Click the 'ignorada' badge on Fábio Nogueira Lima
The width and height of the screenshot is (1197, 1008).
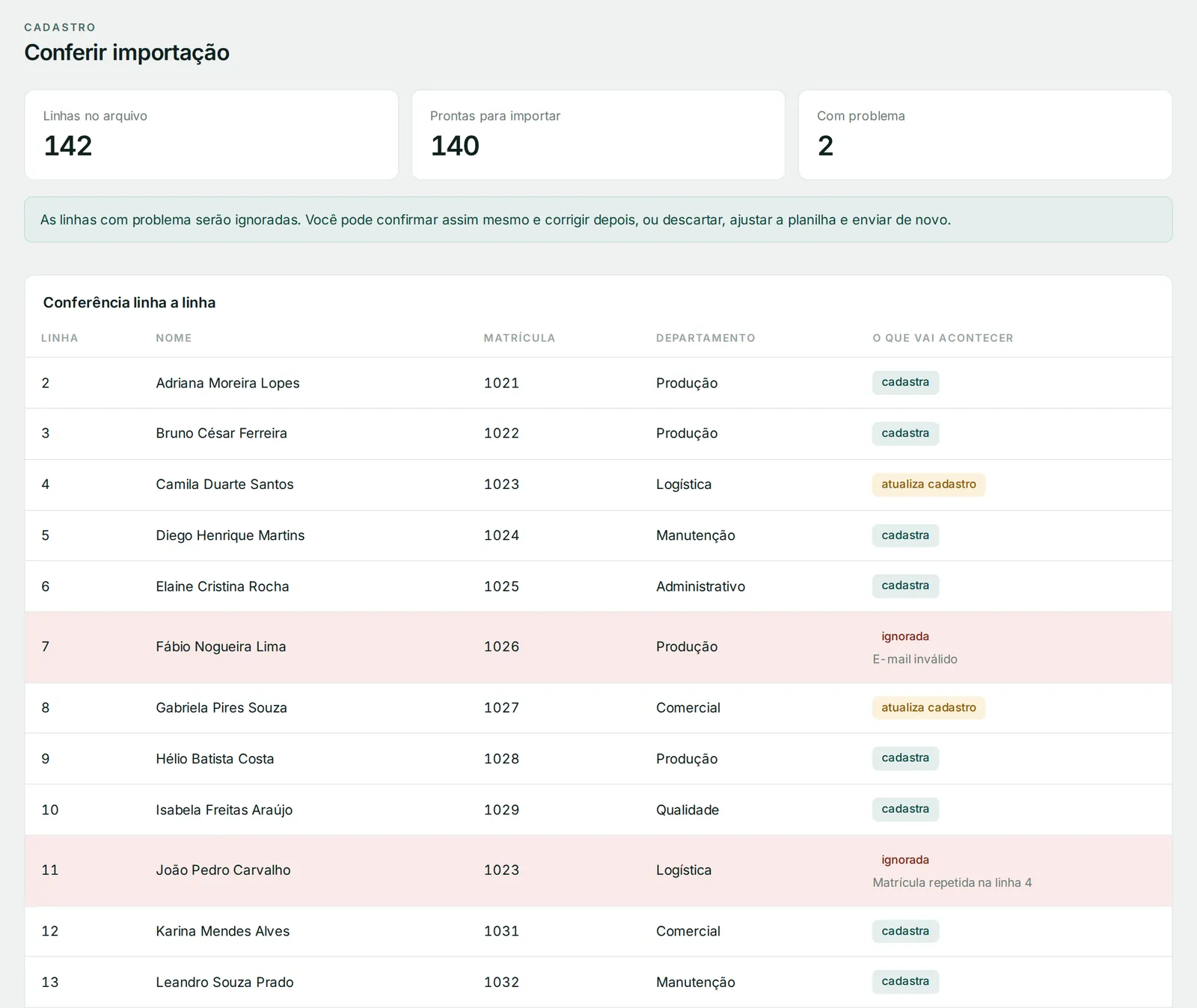point(905,636)
